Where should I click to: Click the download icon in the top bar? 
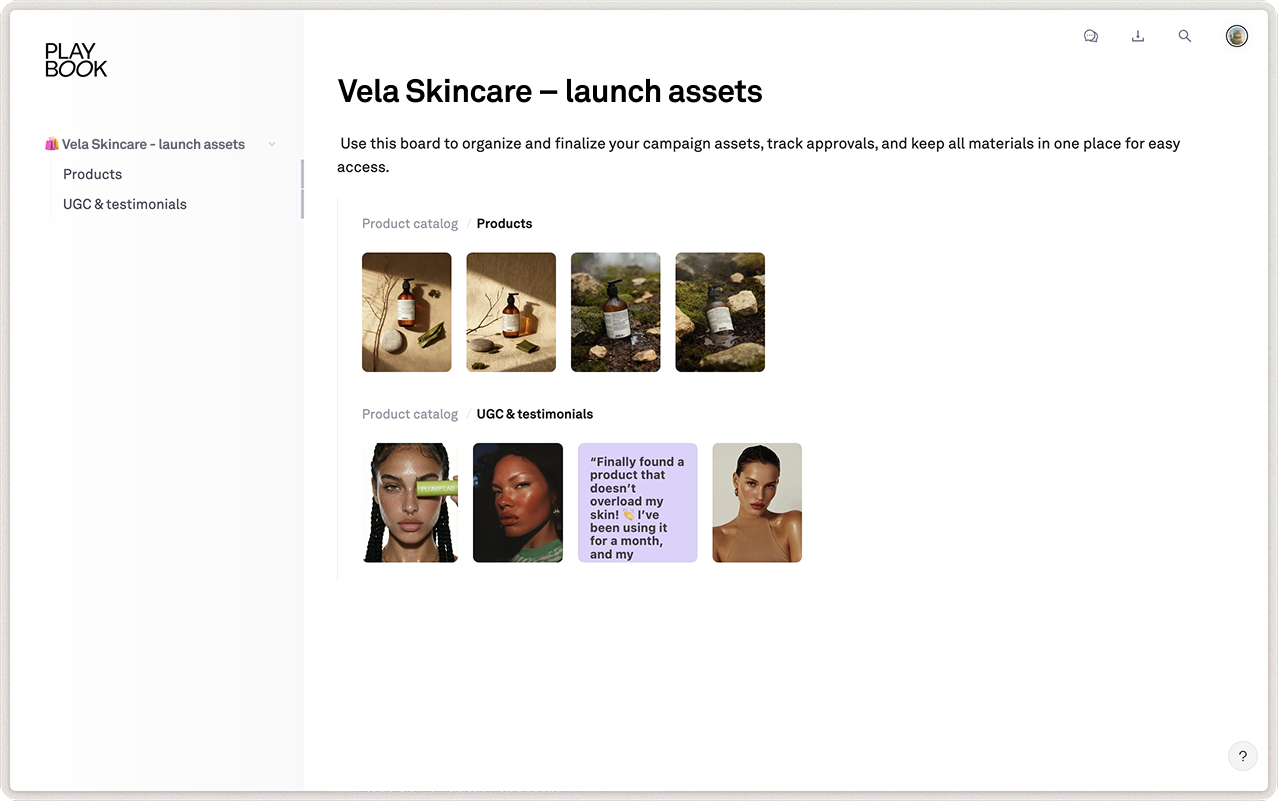coord(1137,36)
